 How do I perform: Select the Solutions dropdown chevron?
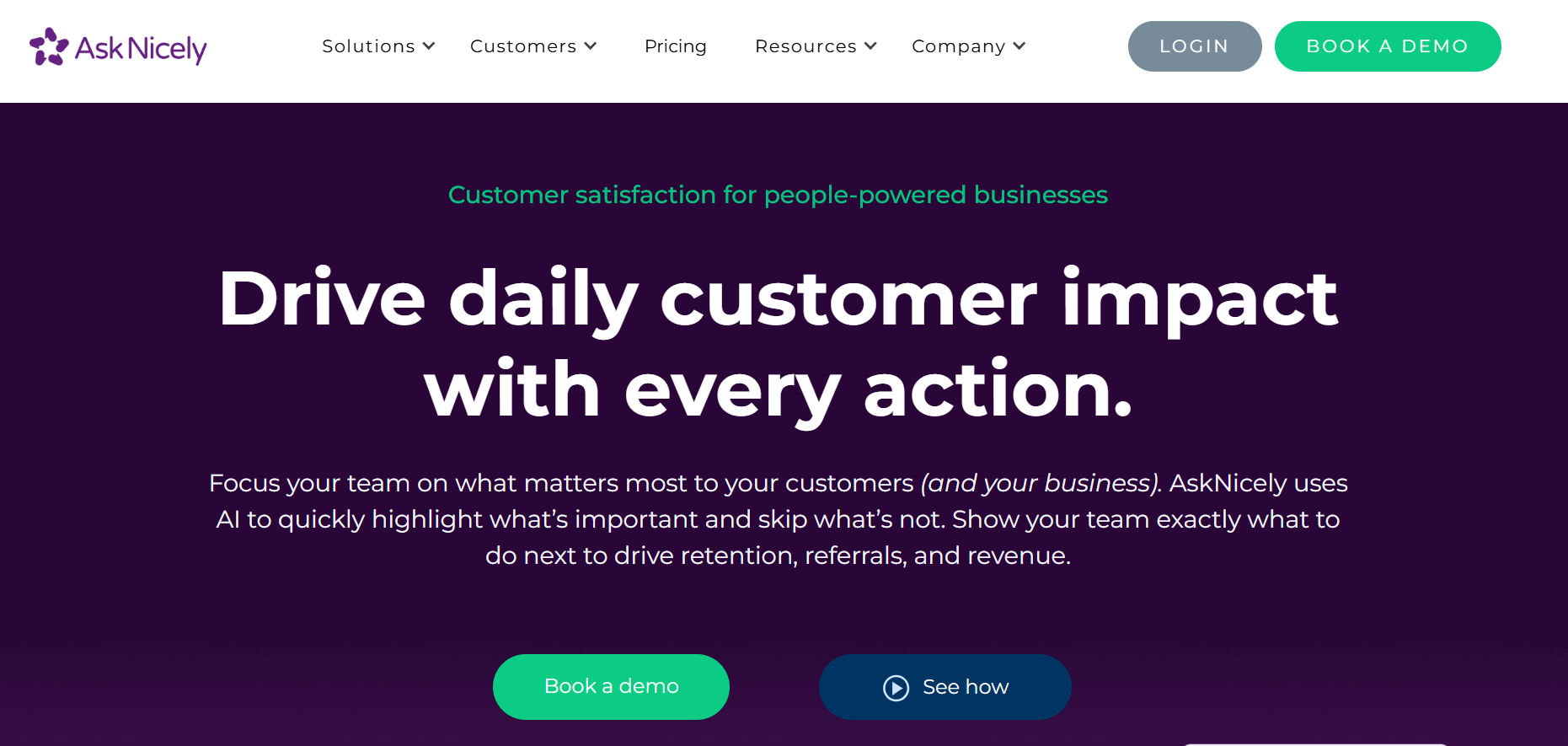click(x=430, y=46)
